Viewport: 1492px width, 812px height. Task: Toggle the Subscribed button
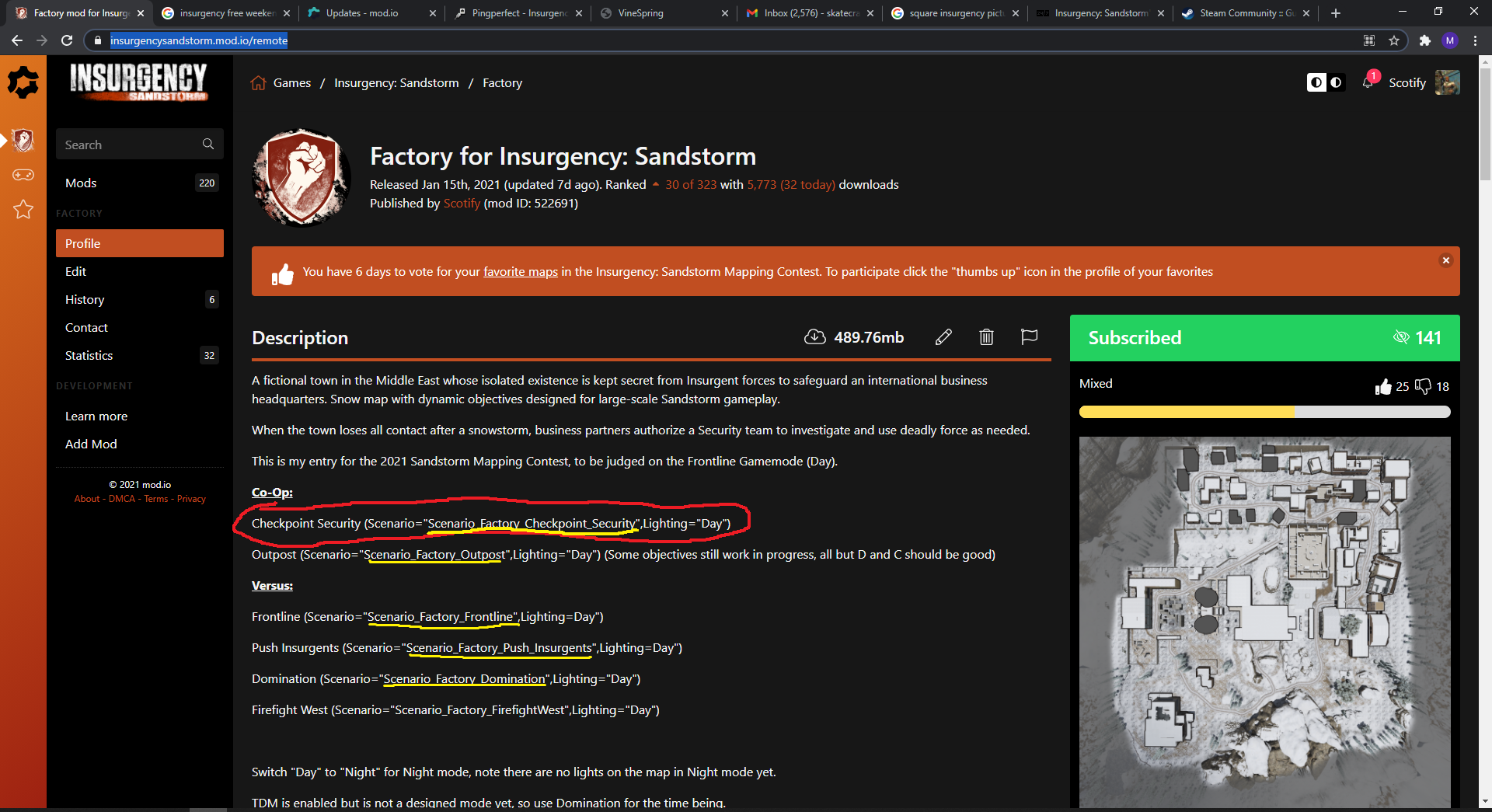1264,338
